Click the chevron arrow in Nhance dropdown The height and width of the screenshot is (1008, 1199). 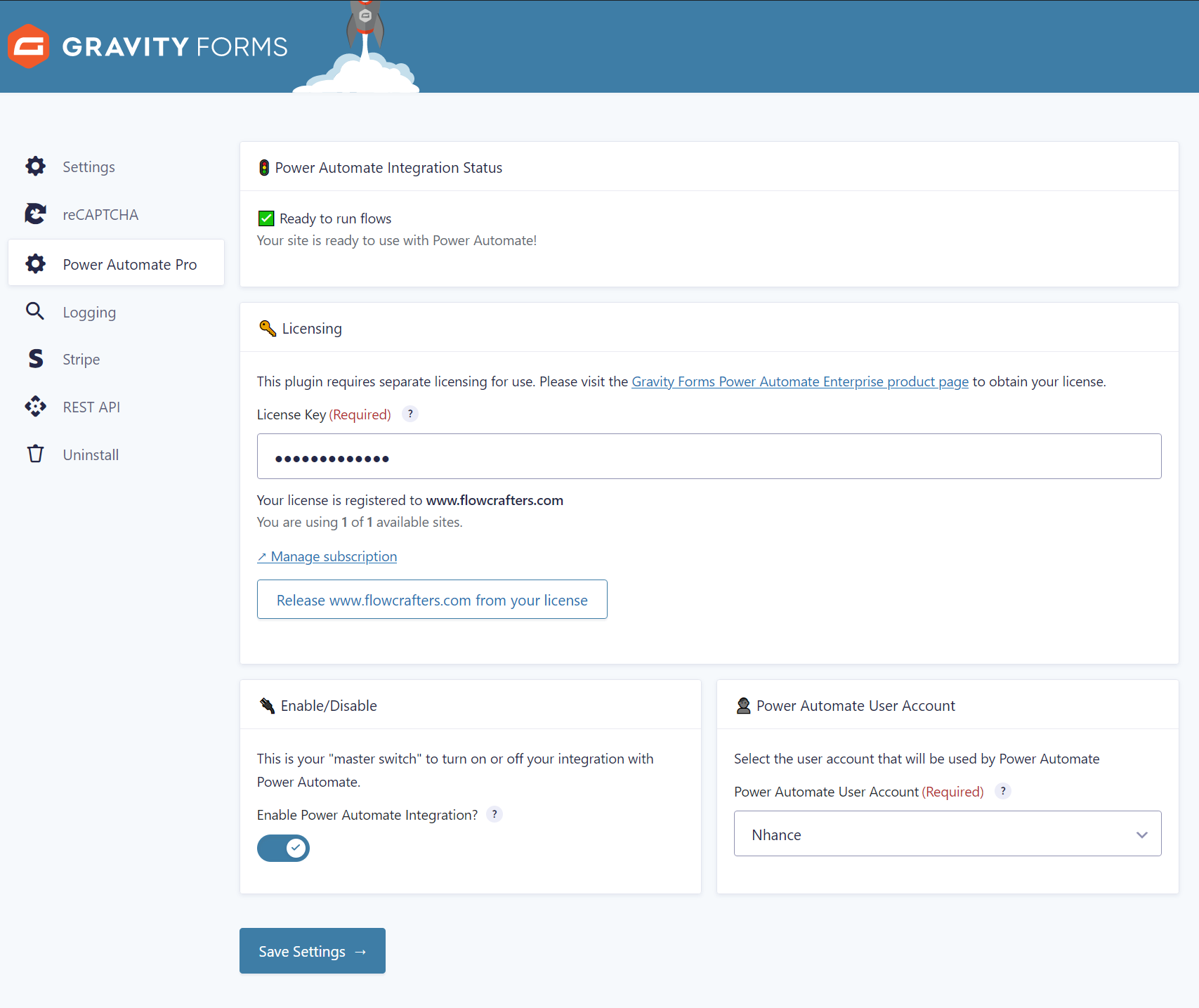[x=1141, y=834]
